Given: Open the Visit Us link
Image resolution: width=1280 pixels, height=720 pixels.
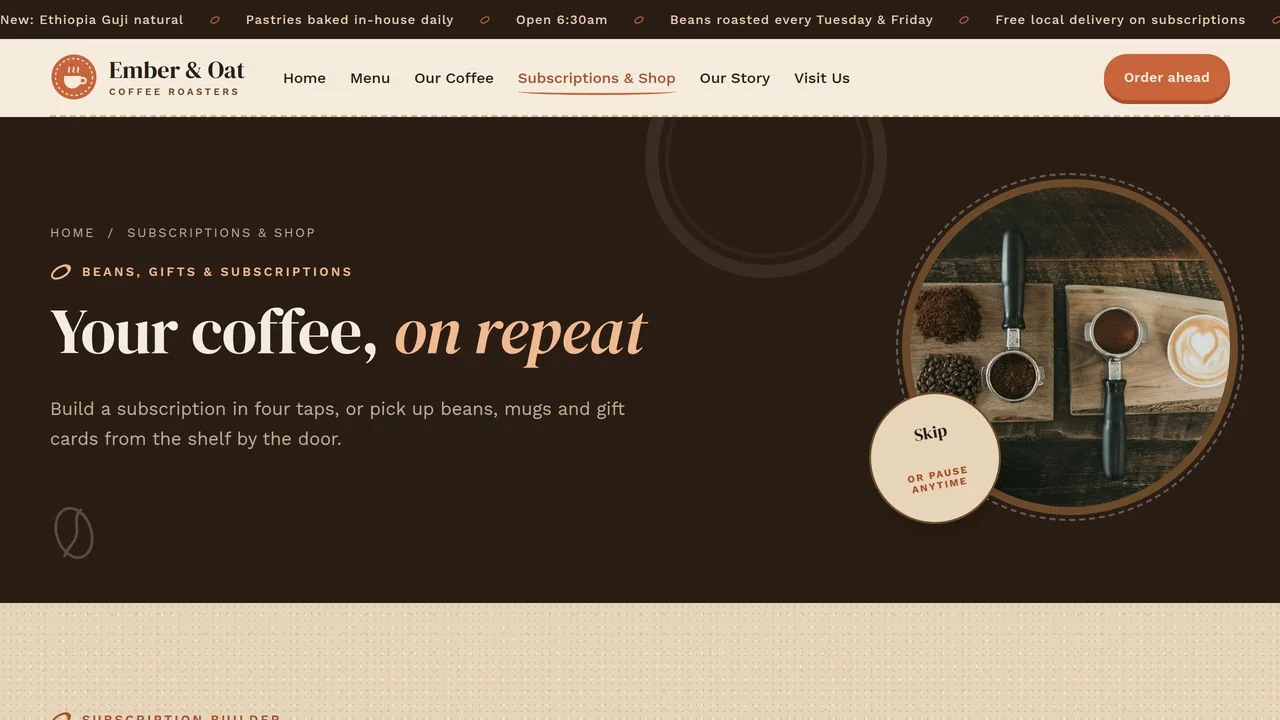Looking at the screenshot, I should click(822, 78).
